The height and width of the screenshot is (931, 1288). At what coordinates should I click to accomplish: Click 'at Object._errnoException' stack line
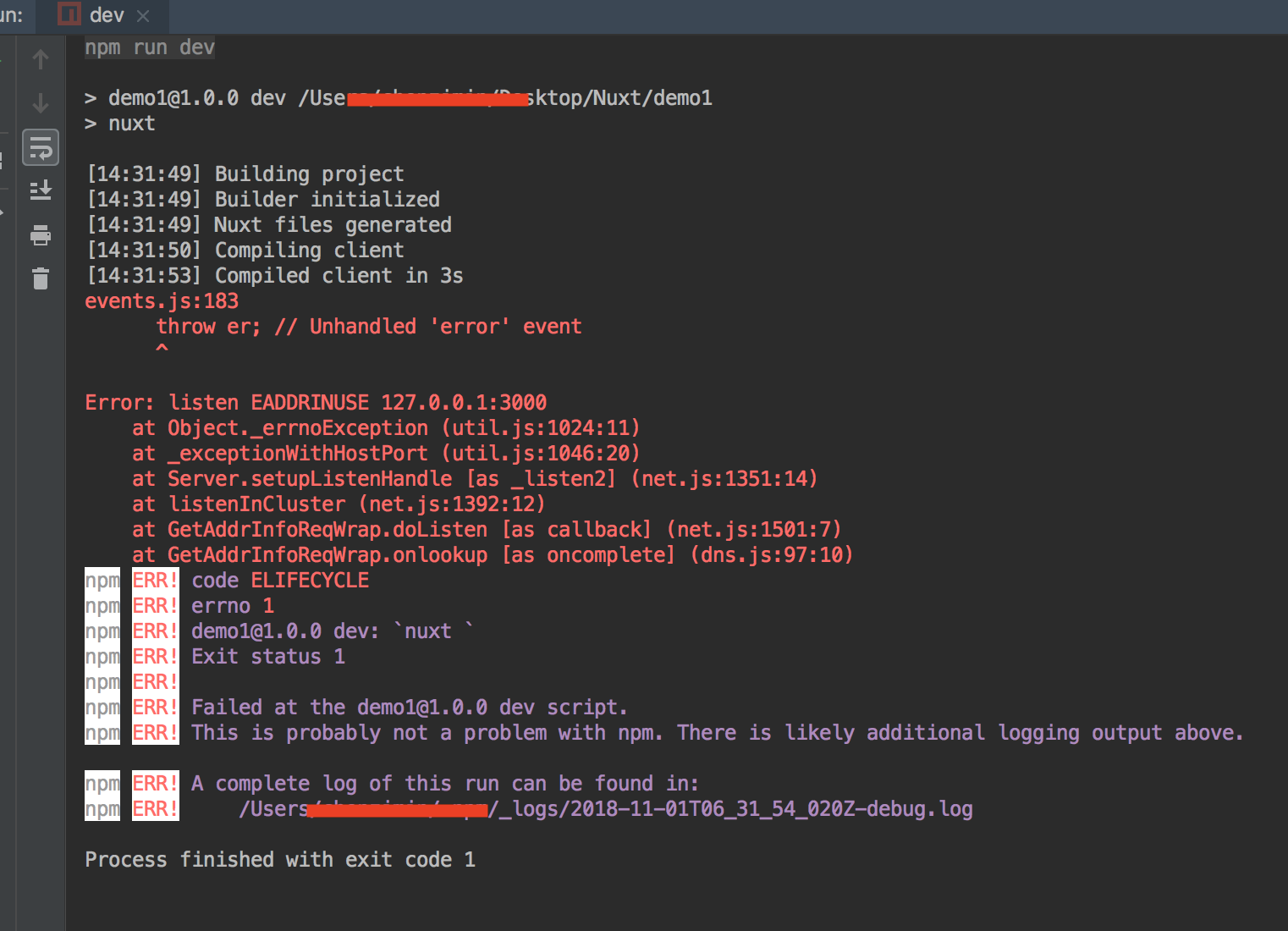tap(386, 428)
